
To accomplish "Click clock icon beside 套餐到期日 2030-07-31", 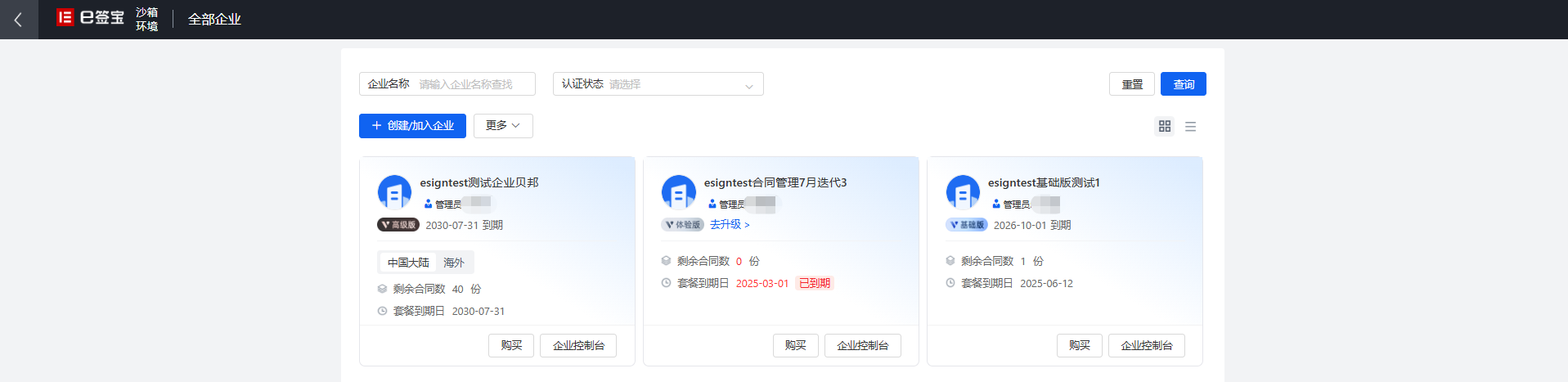I will click(x=382, y=311).
